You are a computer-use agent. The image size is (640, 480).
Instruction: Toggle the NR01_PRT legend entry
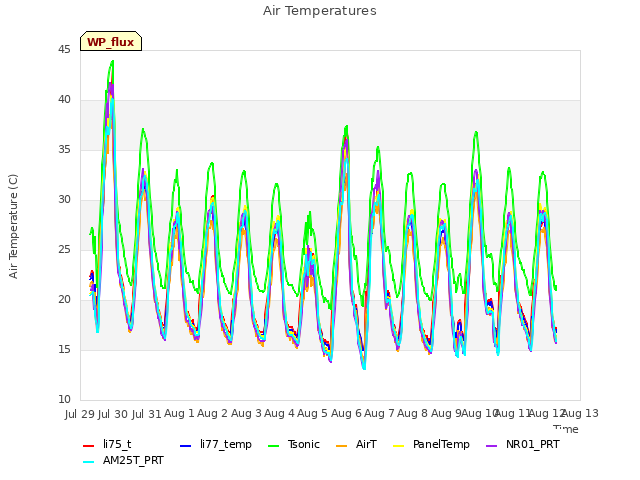pos(522,444)
